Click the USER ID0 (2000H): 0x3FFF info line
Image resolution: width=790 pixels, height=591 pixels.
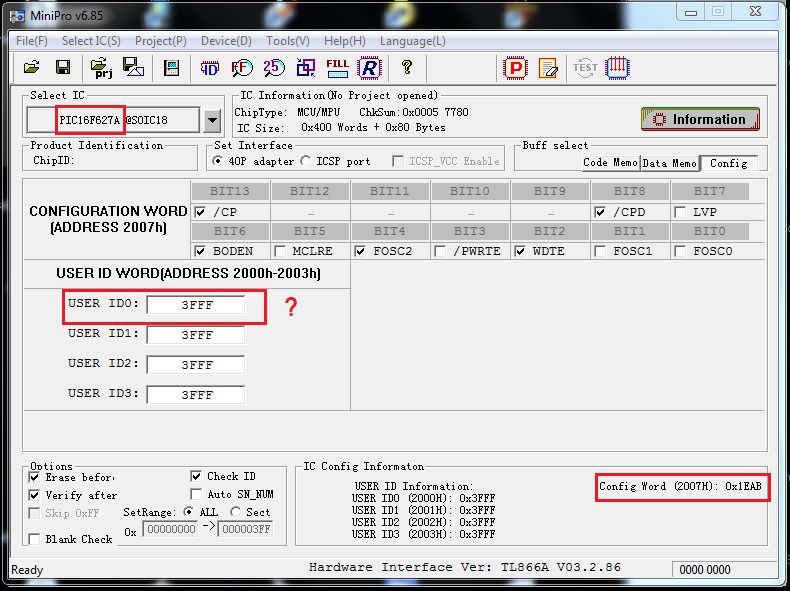tap(423, 498)
